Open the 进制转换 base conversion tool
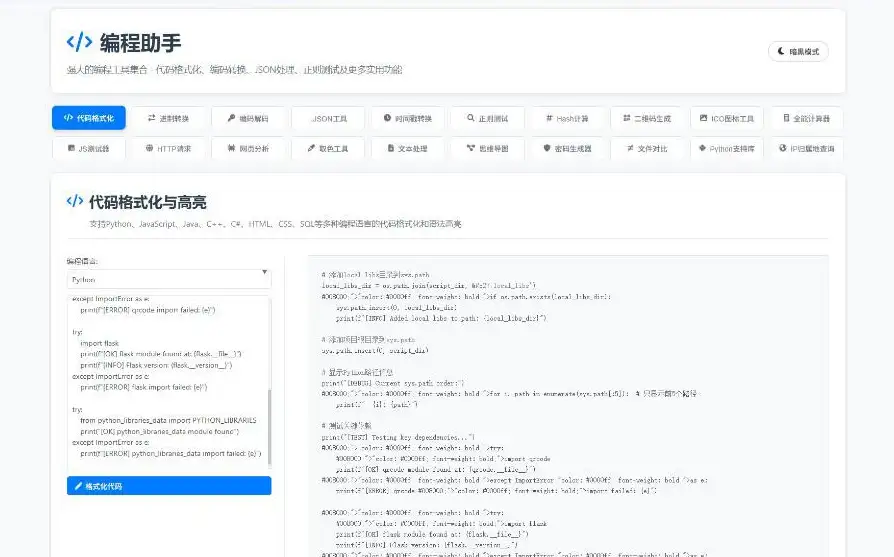The height and width of the screenshot is (557, 894). (168, 118)
